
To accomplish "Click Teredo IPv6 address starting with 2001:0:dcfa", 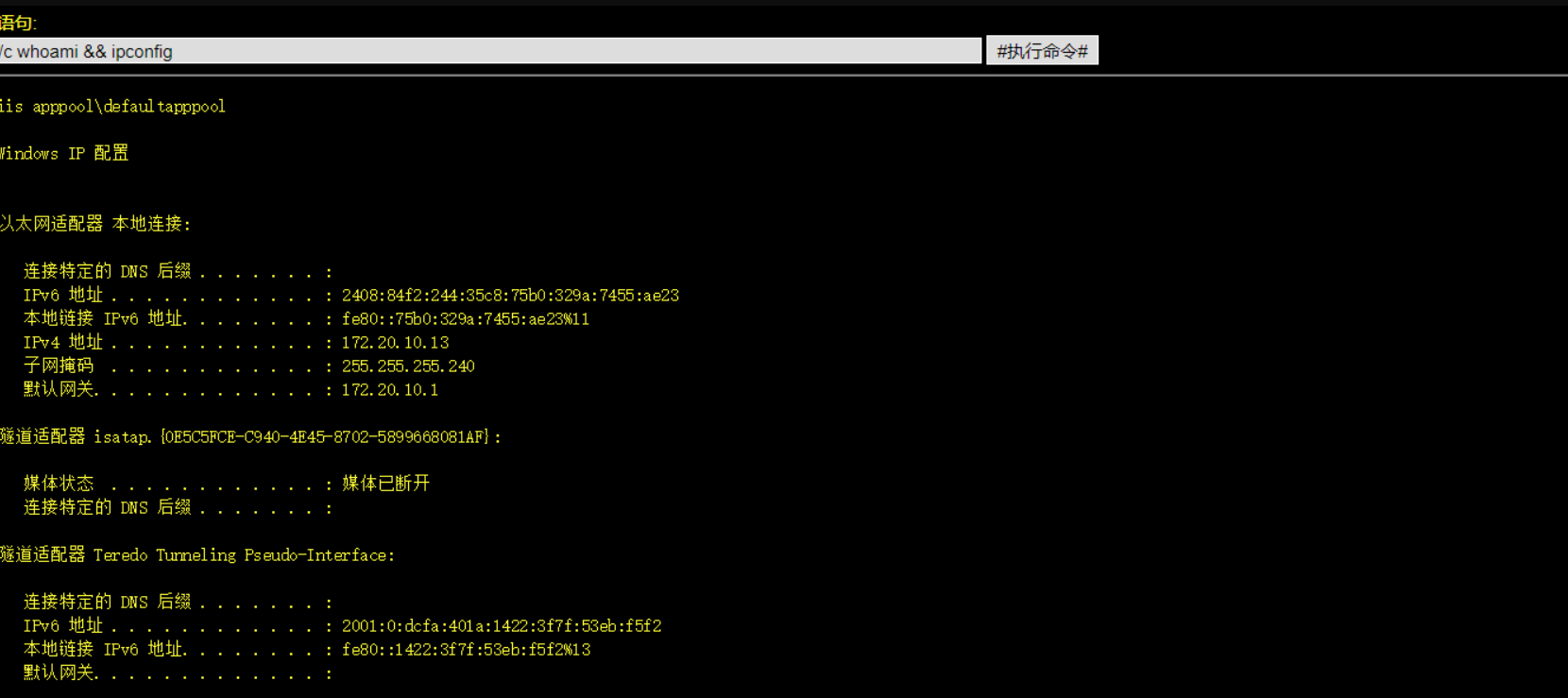I will (501, 626).
